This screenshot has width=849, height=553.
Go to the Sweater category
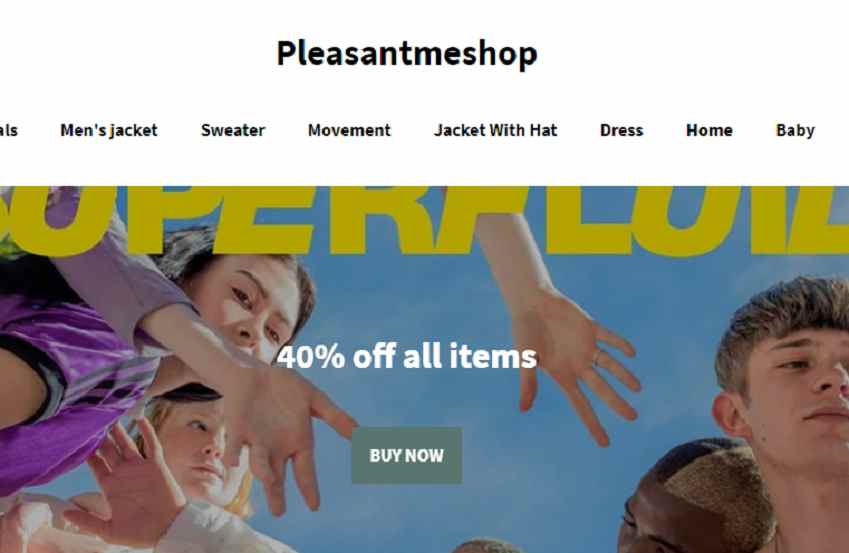pos(233,131)
